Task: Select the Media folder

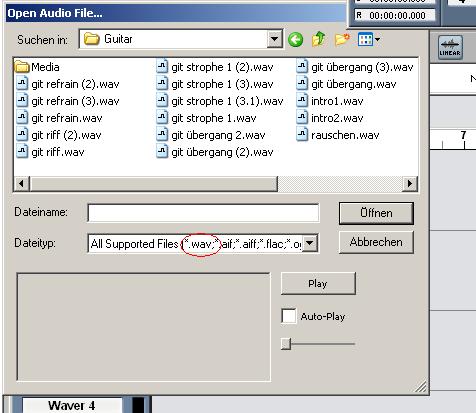Action: point(37,67)
